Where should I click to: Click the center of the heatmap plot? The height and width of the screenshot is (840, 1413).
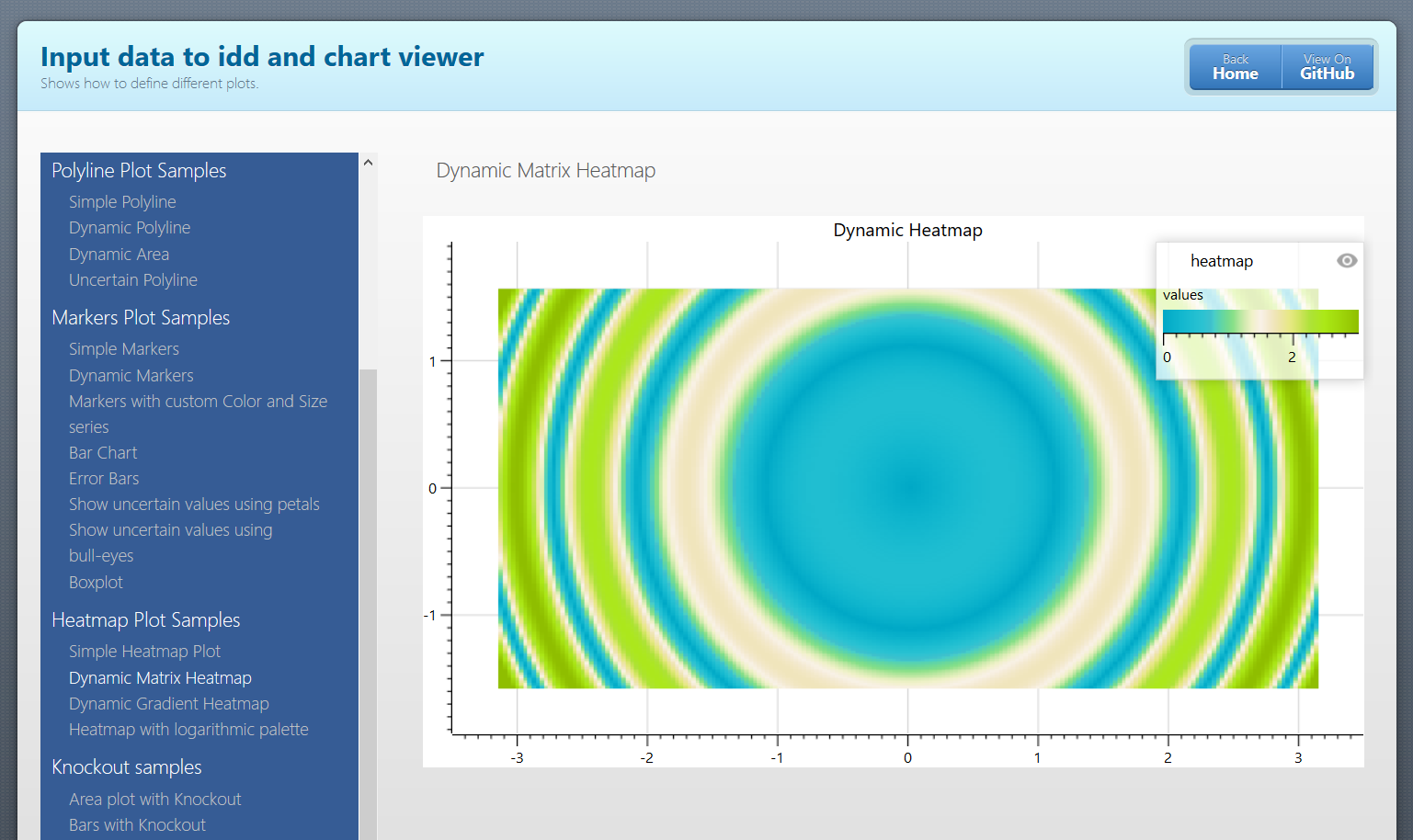[908, 488]
